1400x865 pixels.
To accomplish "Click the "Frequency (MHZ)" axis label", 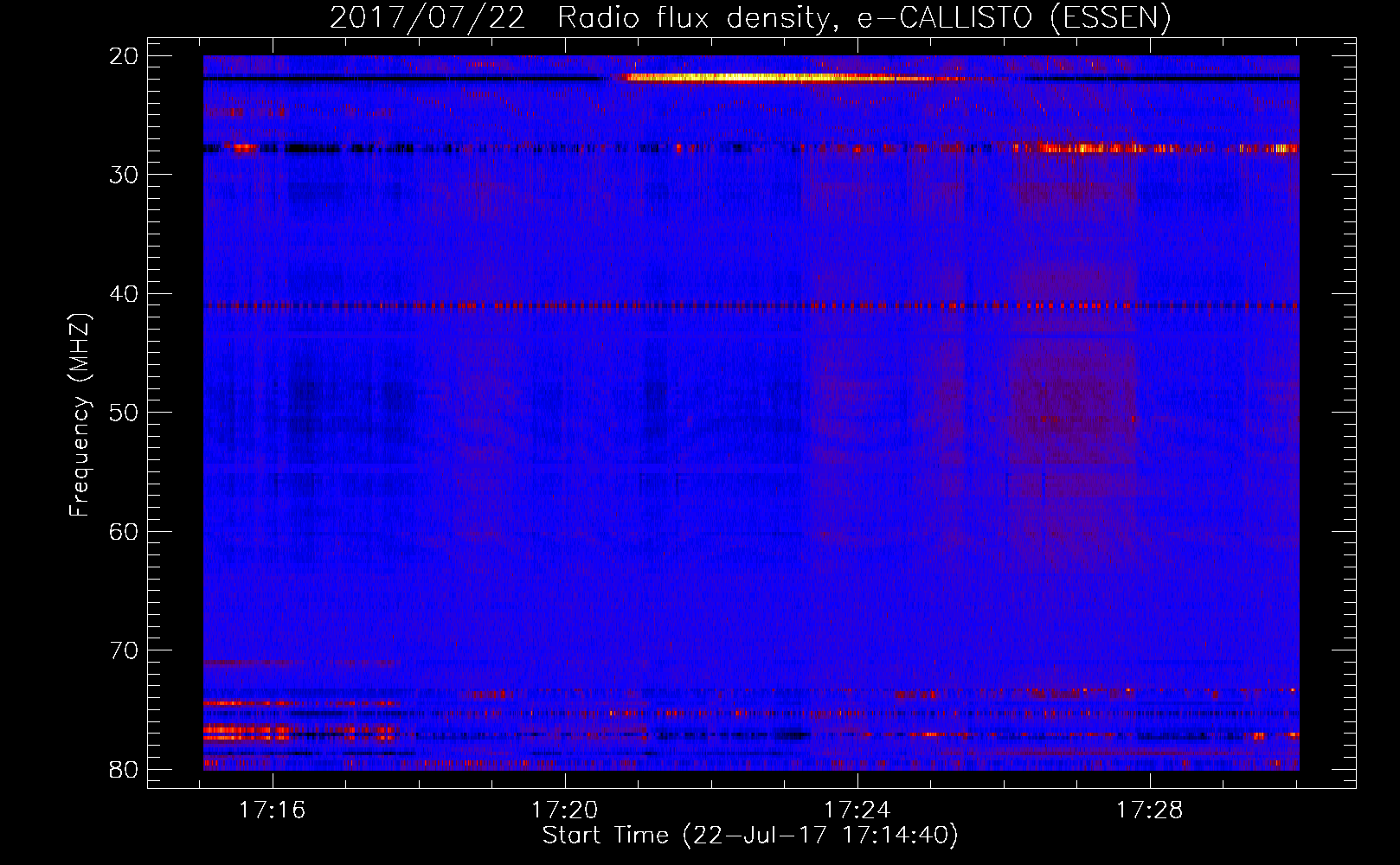I will point(79,415).
